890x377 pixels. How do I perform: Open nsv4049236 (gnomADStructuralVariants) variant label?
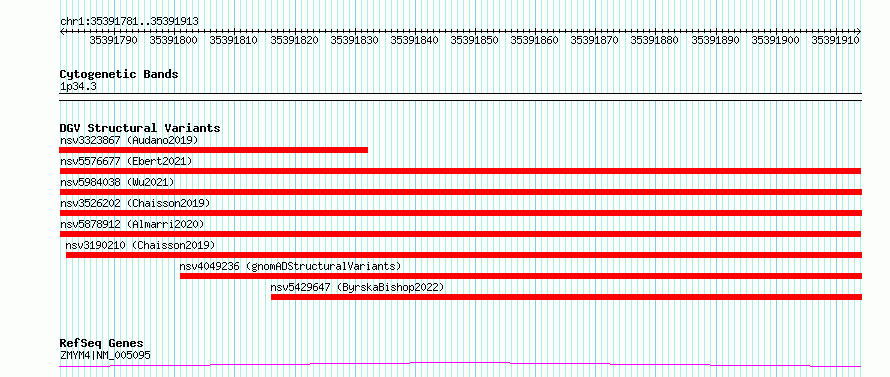290,266
